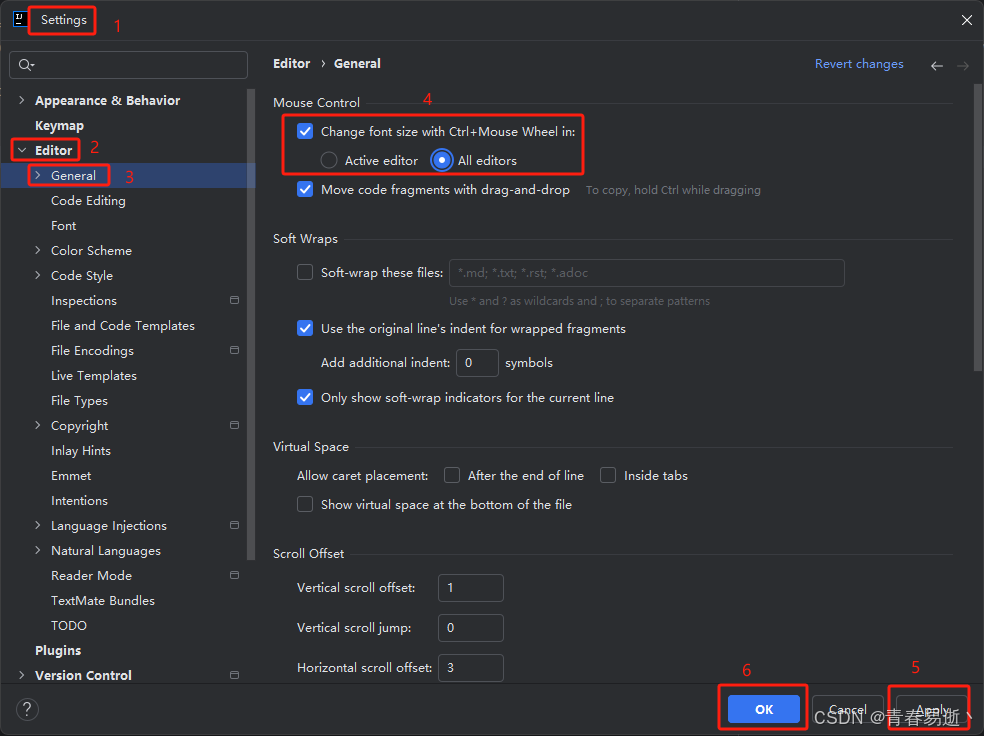
Task: Click the magnifier icon in the search box
Action: pos(23,64)
